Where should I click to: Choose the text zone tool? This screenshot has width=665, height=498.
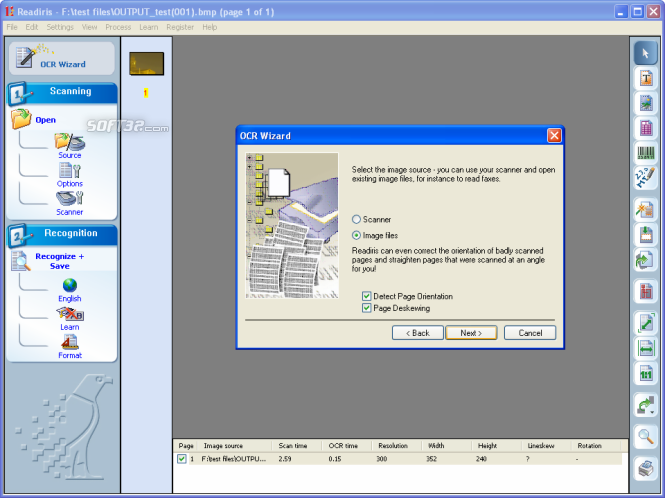[x=645, y=78]
